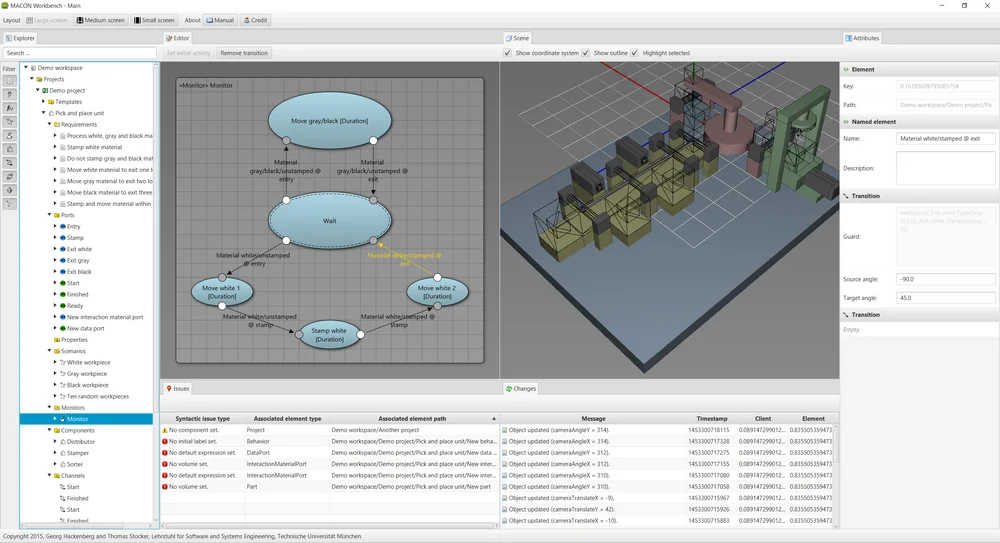
Task: Click the Stamp white material document icon
Action: click(62, 147)
